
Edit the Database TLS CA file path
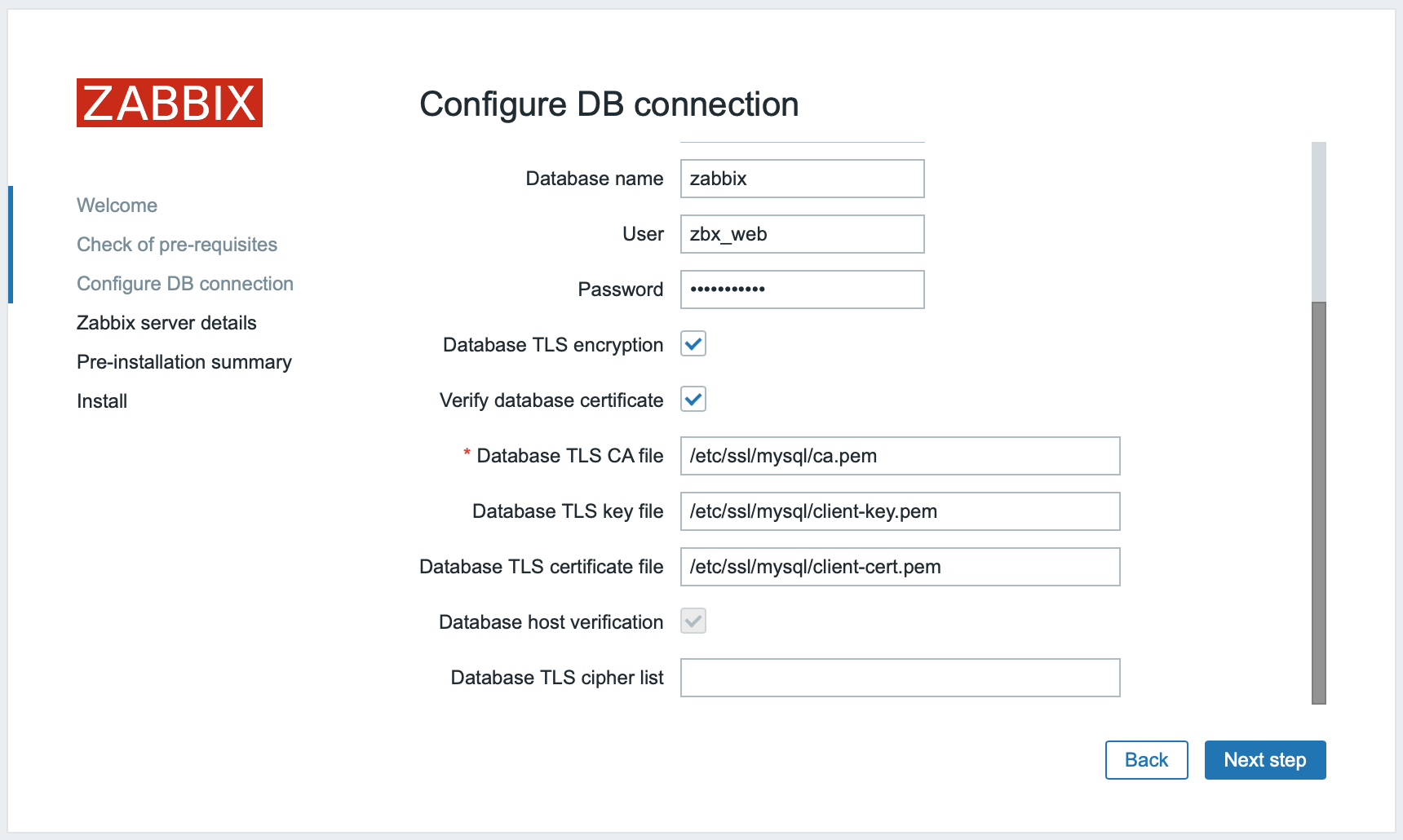coord(900,456)
